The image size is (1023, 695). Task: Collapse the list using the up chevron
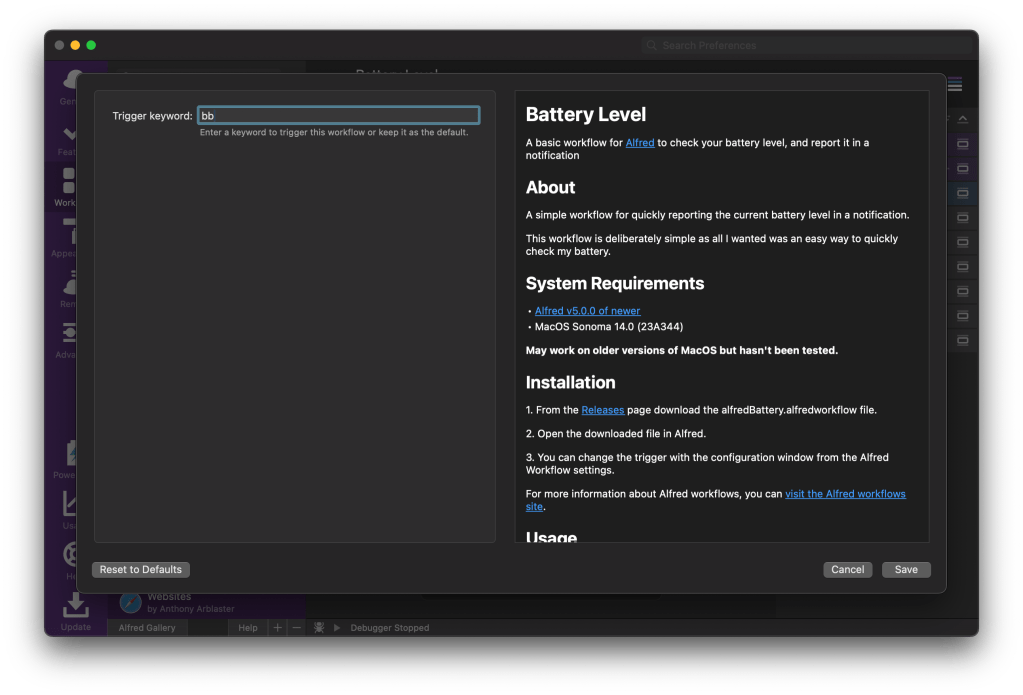point(963,119)
